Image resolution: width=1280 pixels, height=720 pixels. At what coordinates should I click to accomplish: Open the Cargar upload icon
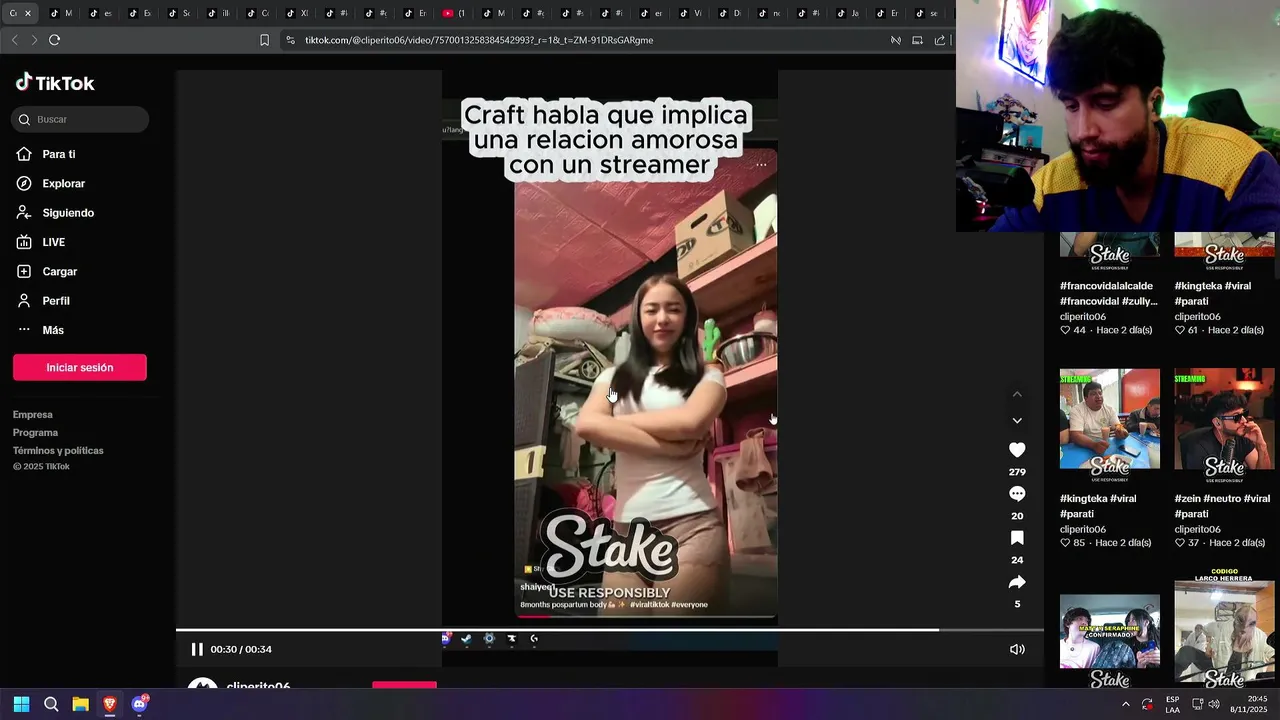pos(24,271)
